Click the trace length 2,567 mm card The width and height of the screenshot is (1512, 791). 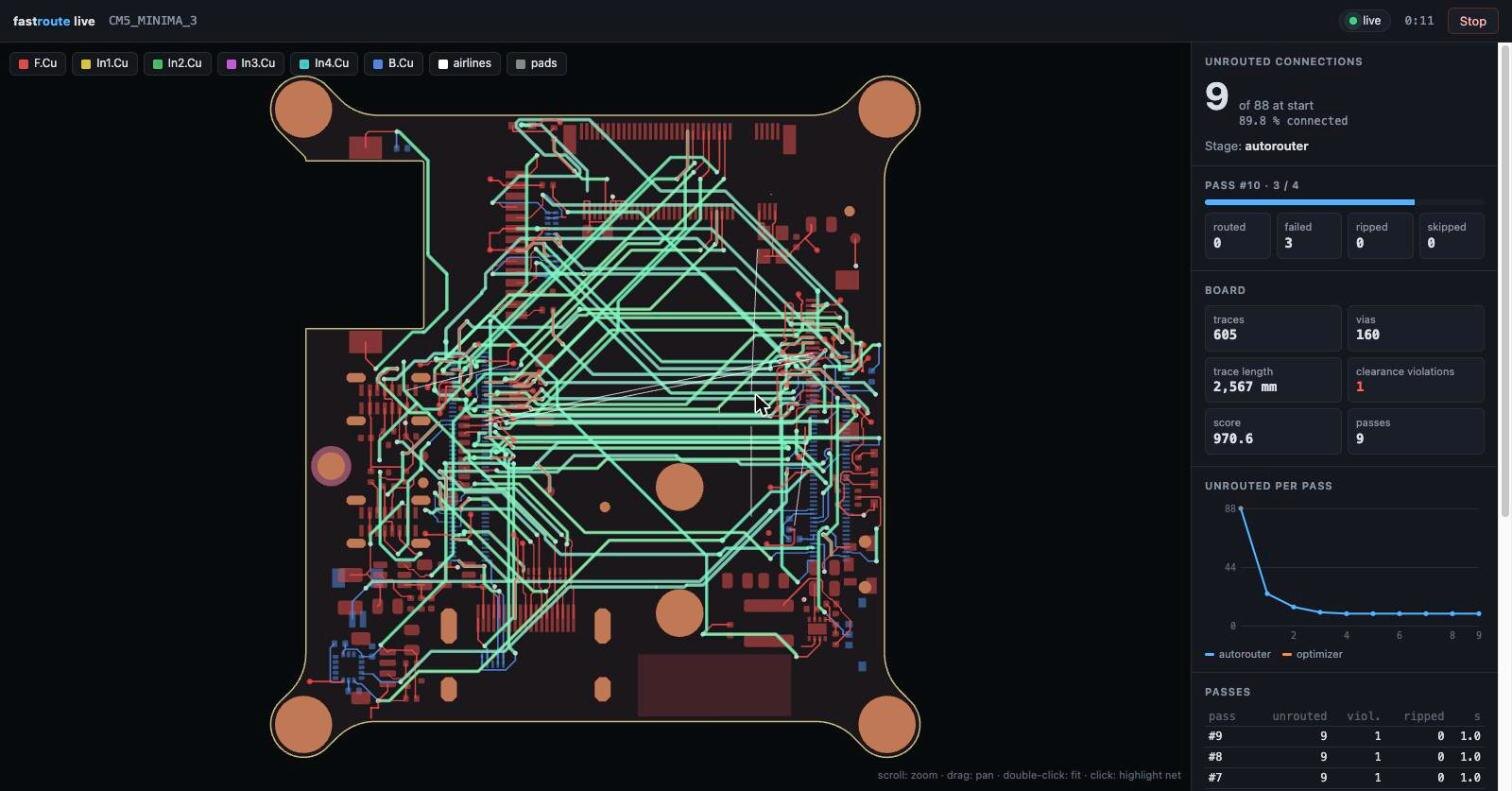tap(1273, 379)
